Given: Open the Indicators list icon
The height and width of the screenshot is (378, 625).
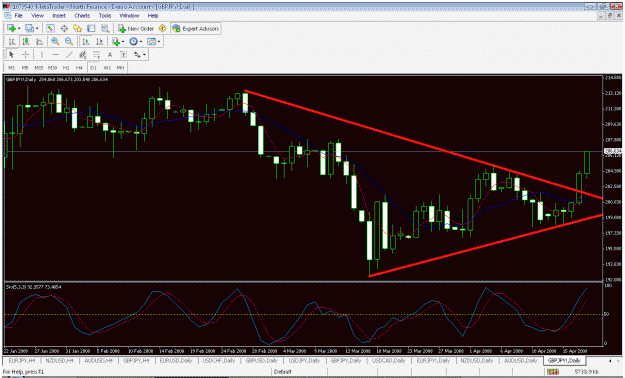Looking at the screenshot, I should [x=116, y=41].
